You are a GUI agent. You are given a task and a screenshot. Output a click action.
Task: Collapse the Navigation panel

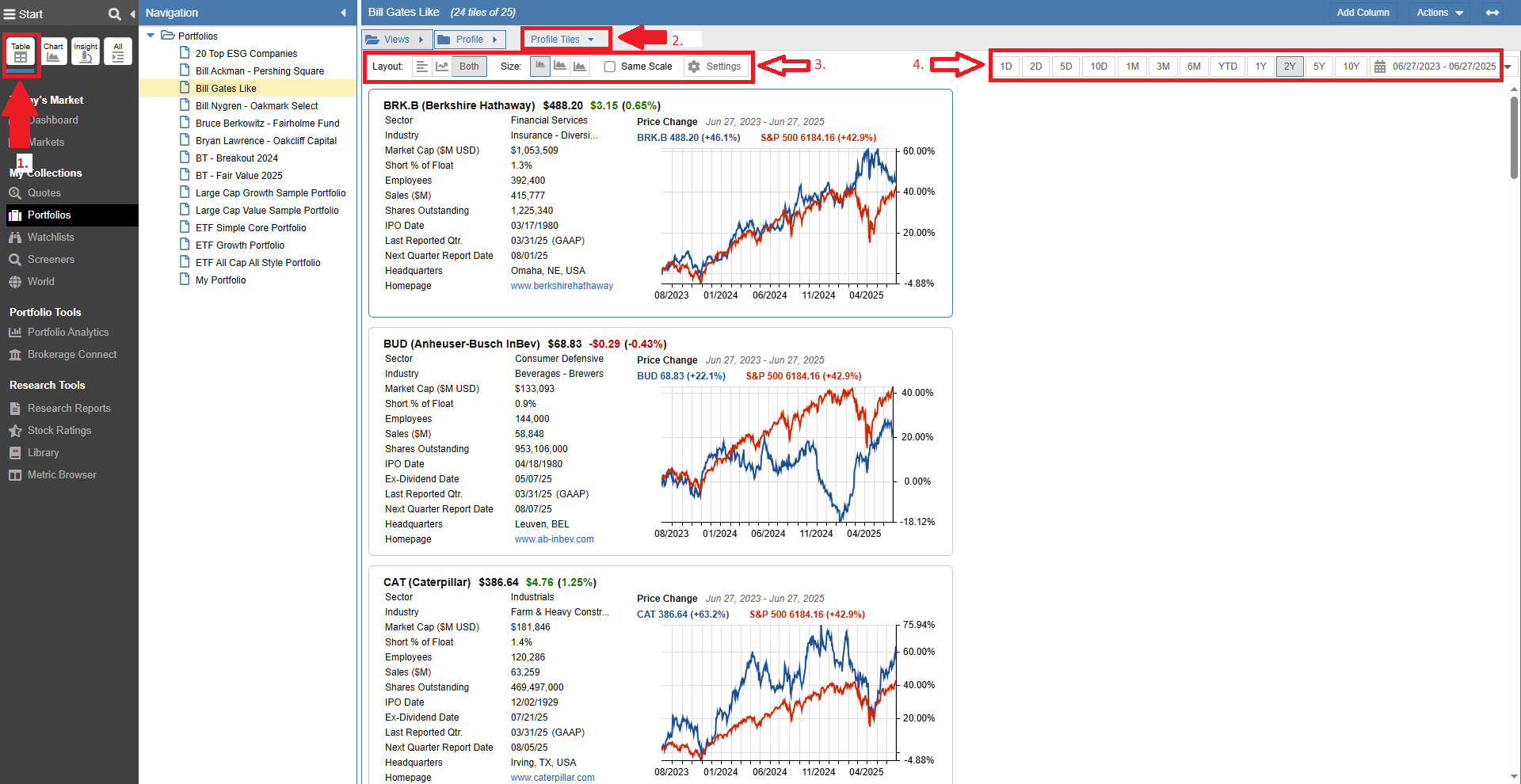point(343,13)
